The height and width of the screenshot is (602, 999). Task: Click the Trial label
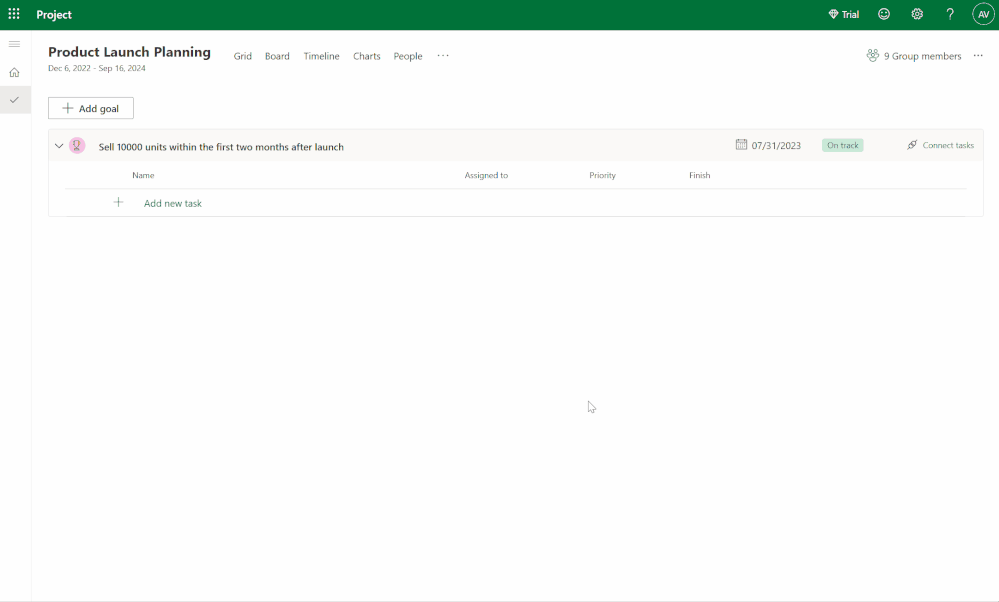tap(850, 14)
